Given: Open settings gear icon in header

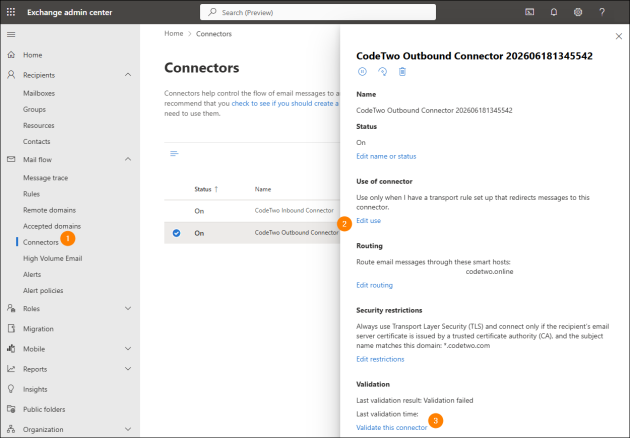Looking at the screenshot, I should click(578, 12).
